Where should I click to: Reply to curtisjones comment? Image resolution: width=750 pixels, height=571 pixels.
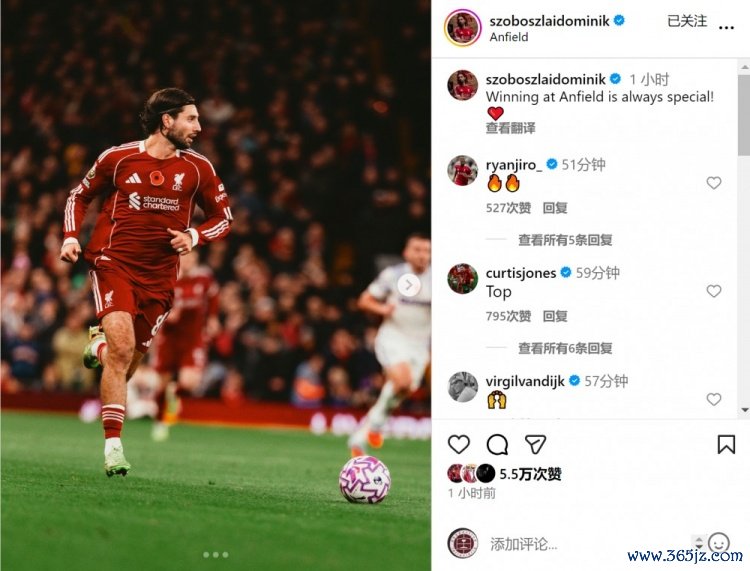(555, 316)
